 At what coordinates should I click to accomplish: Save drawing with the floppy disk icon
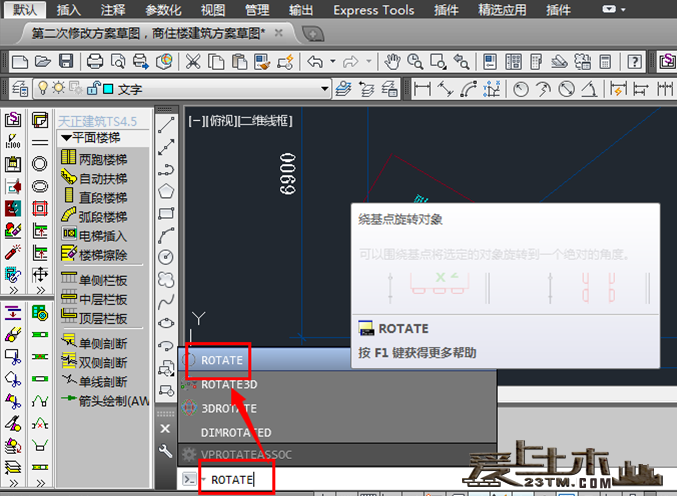pos(66,62)
